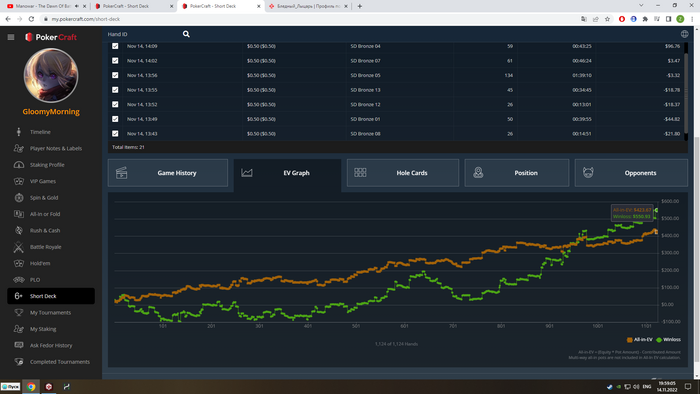Open the Opponents tab
700x394 pixels.
631,173
